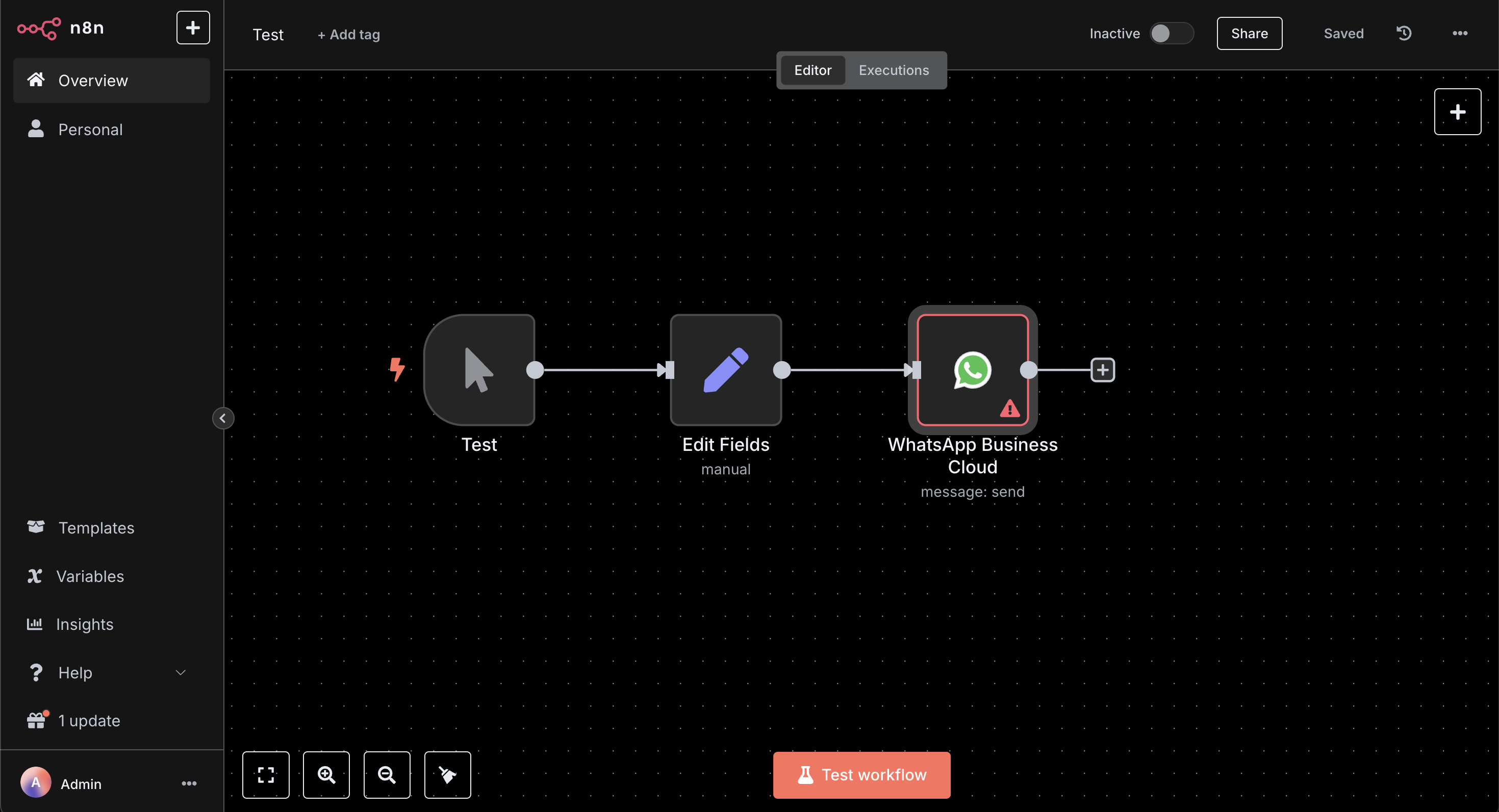Image resolution: width=1499 pixels, height=812 pixels.
Task: Click the Variables icon in sidebar
Action: 34,576
